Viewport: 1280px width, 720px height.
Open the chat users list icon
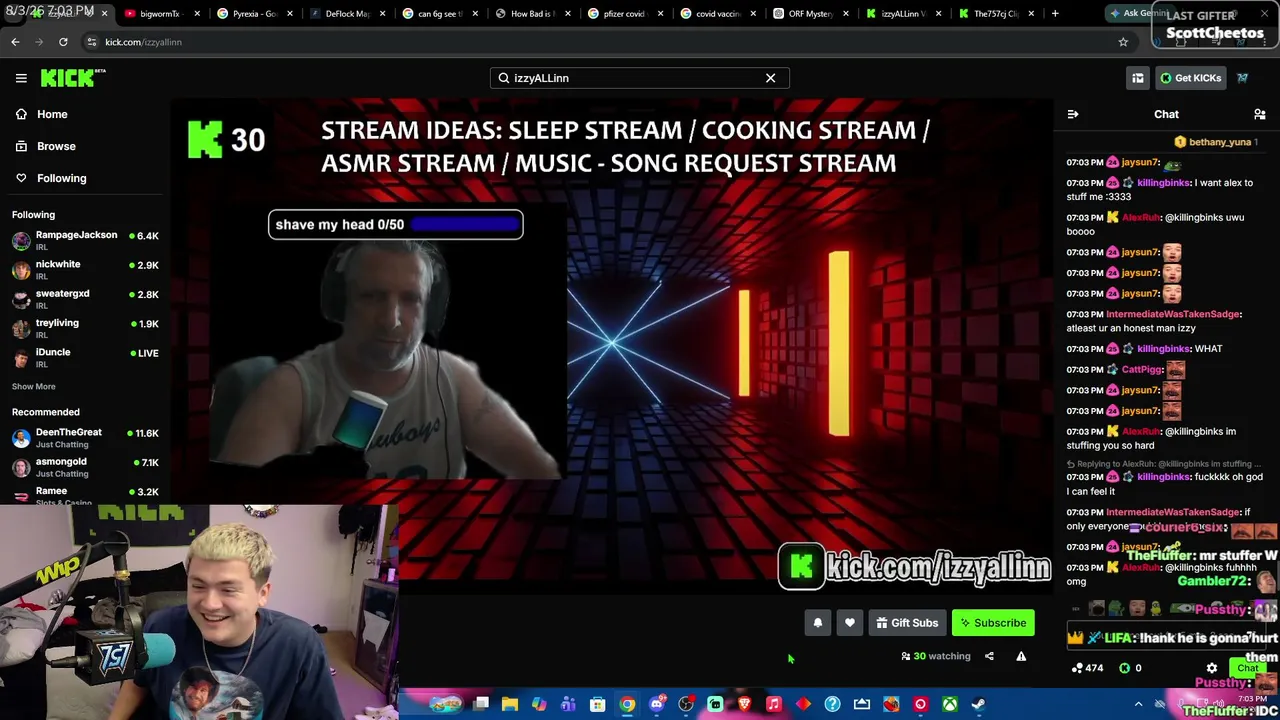point(1260,114)
